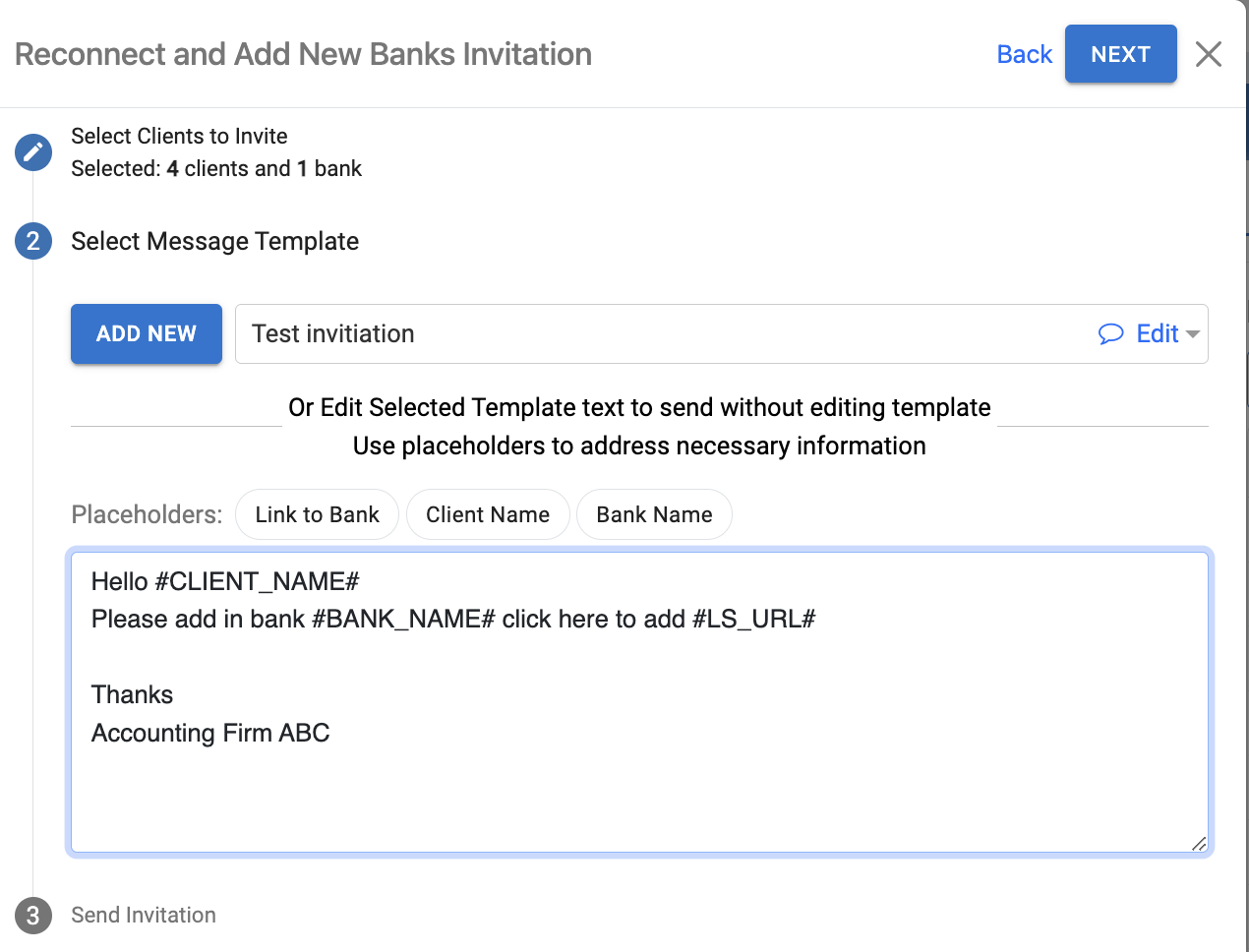Select the Select Message Template step heading
This screenshot has width=1249, height=952.
coord(214,241)
